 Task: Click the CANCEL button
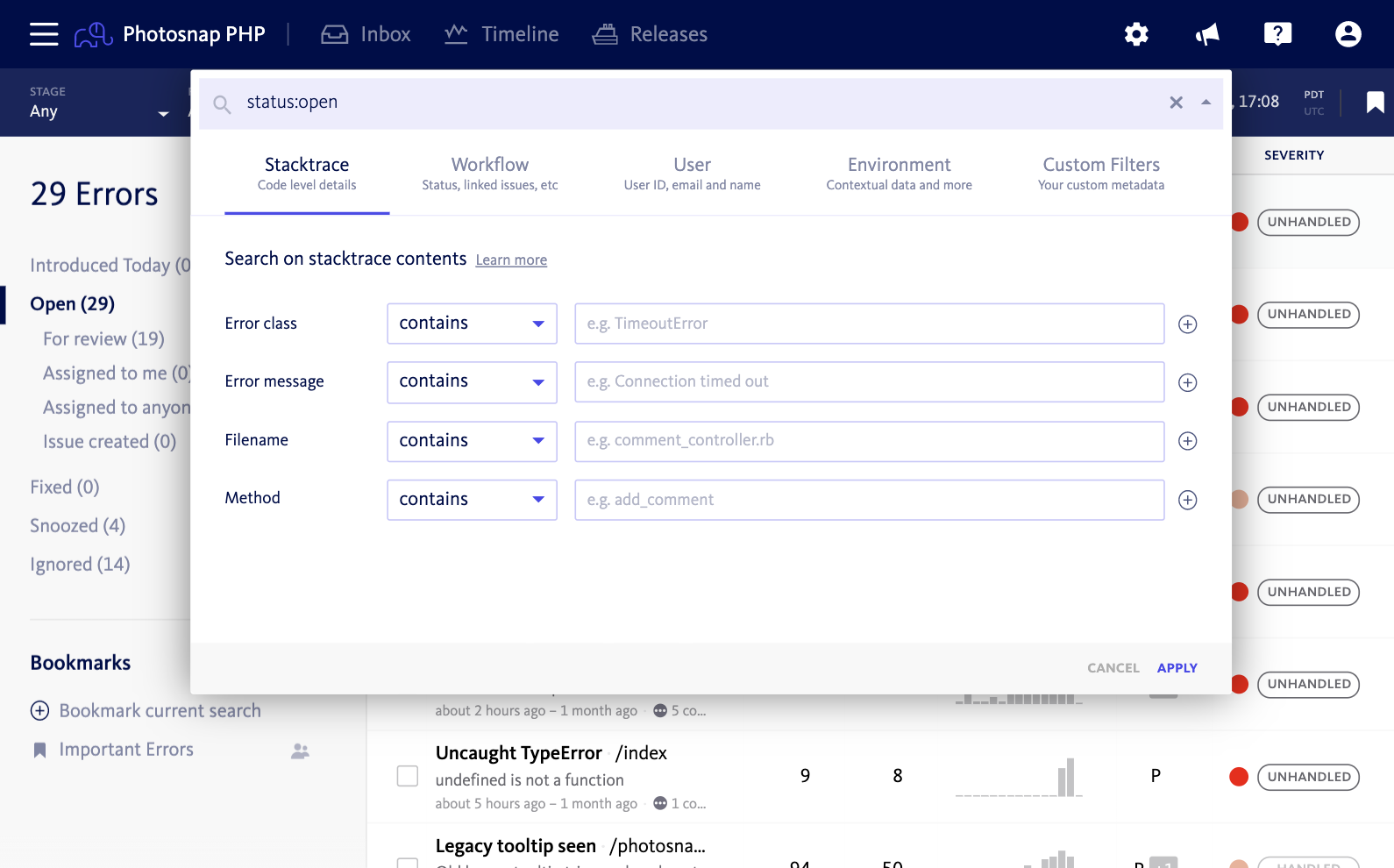pos(1113,668)
